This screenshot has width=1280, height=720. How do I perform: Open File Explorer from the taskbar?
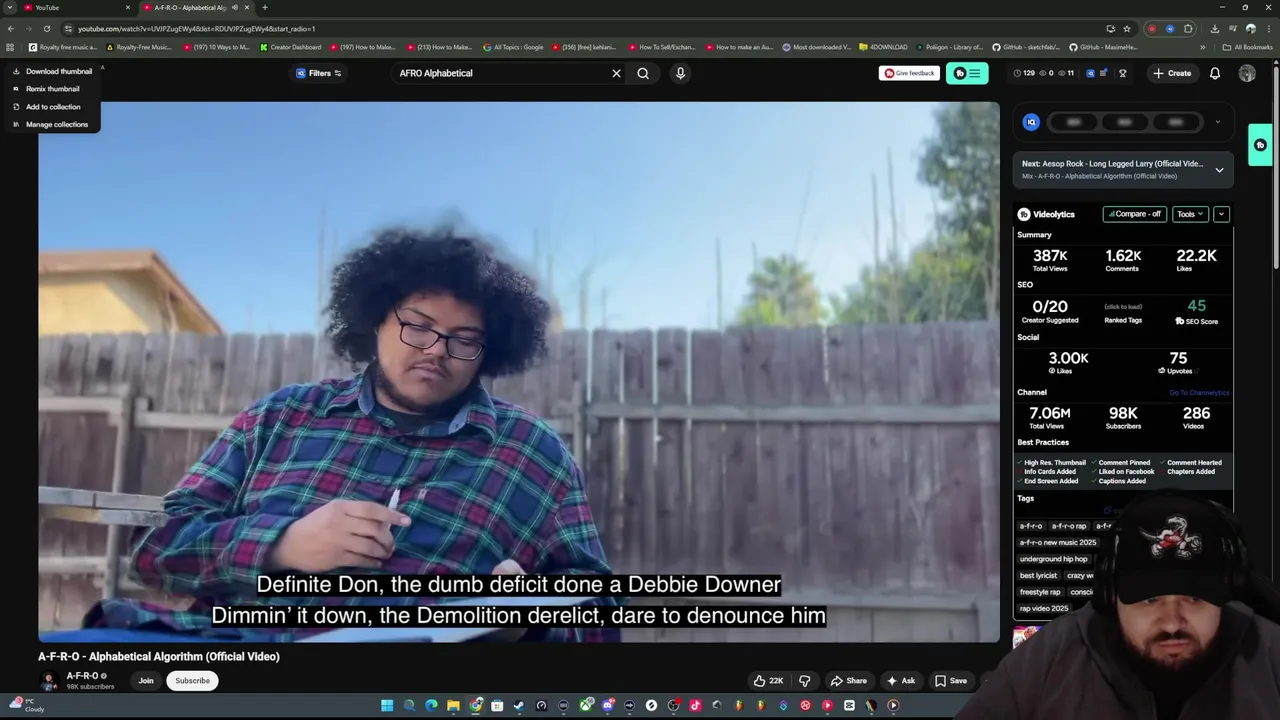(453, 705)
